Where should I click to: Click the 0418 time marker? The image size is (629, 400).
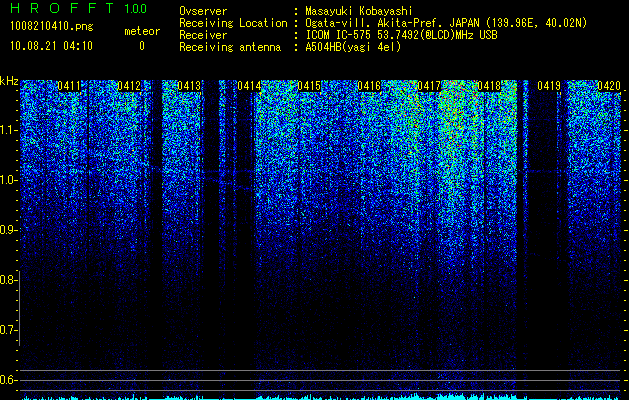pyautogui.click(x=489, y=86)
